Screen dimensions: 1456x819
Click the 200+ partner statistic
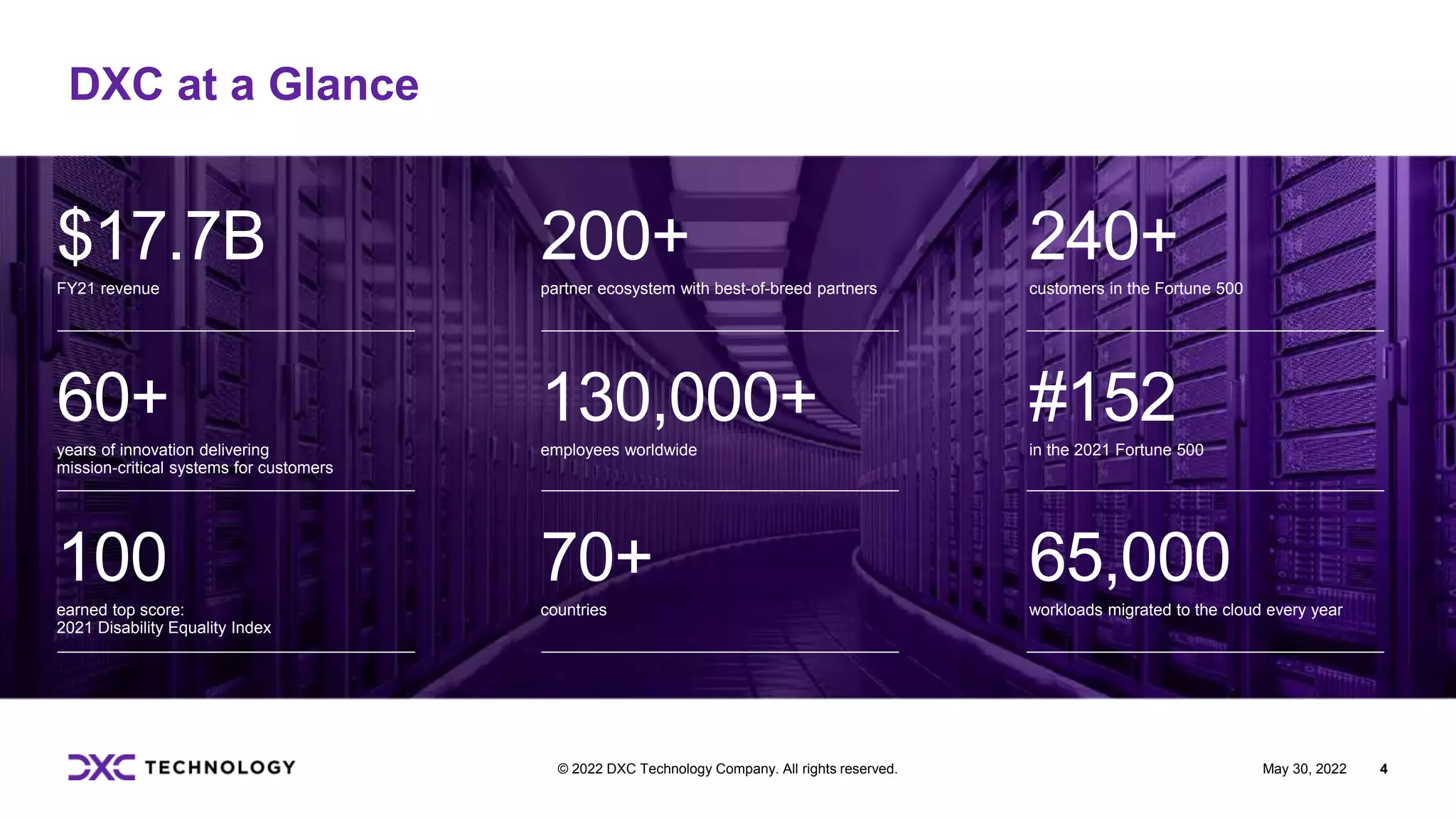click(x=614, y=236)
